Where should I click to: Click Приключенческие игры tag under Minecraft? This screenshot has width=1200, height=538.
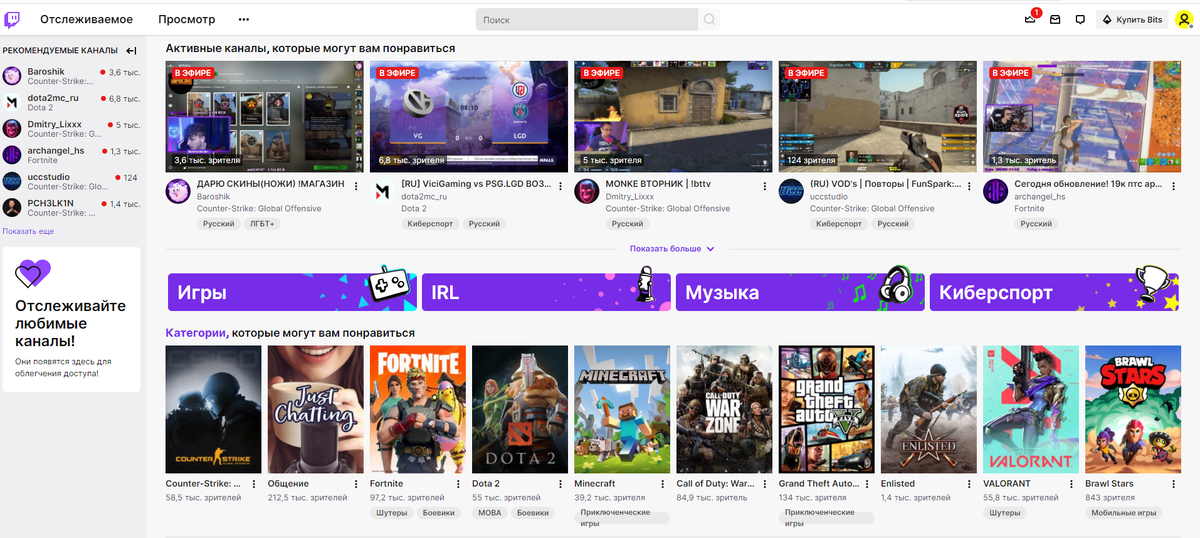[620, 518]
